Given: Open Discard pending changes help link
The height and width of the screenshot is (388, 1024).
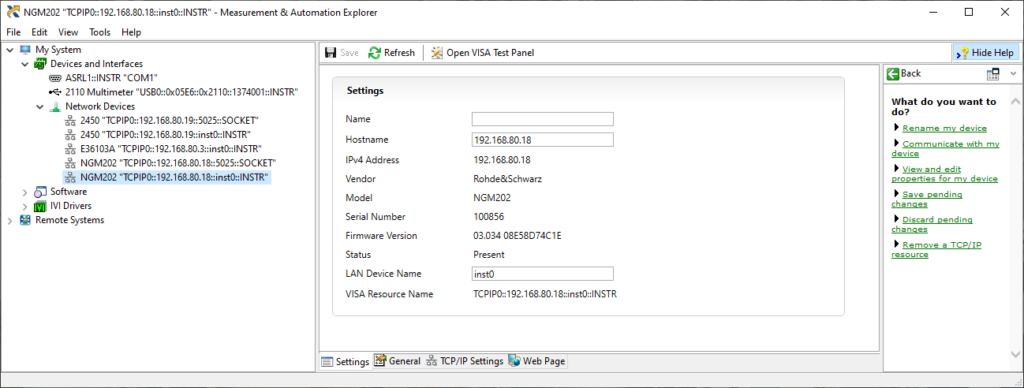Looking at the screenshot, I should (x=932, y=224).
